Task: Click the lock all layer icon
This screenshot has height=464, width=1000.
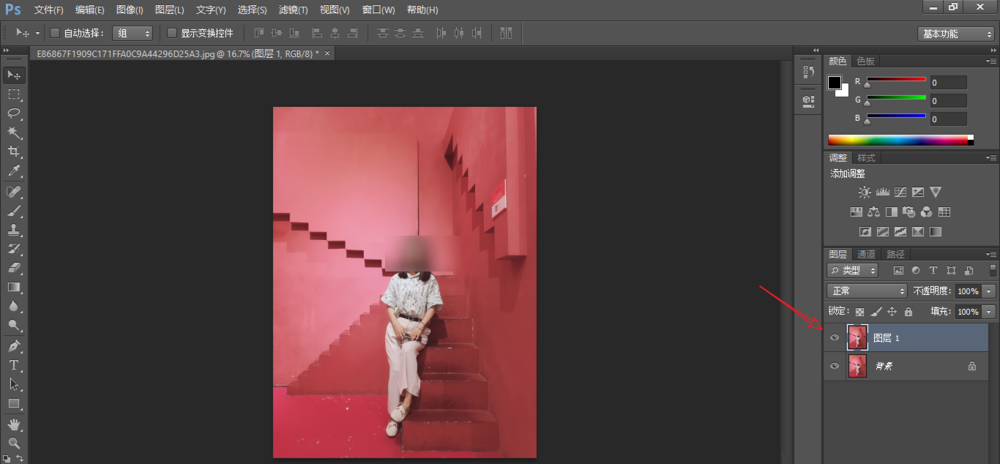Action: point(908,312)
